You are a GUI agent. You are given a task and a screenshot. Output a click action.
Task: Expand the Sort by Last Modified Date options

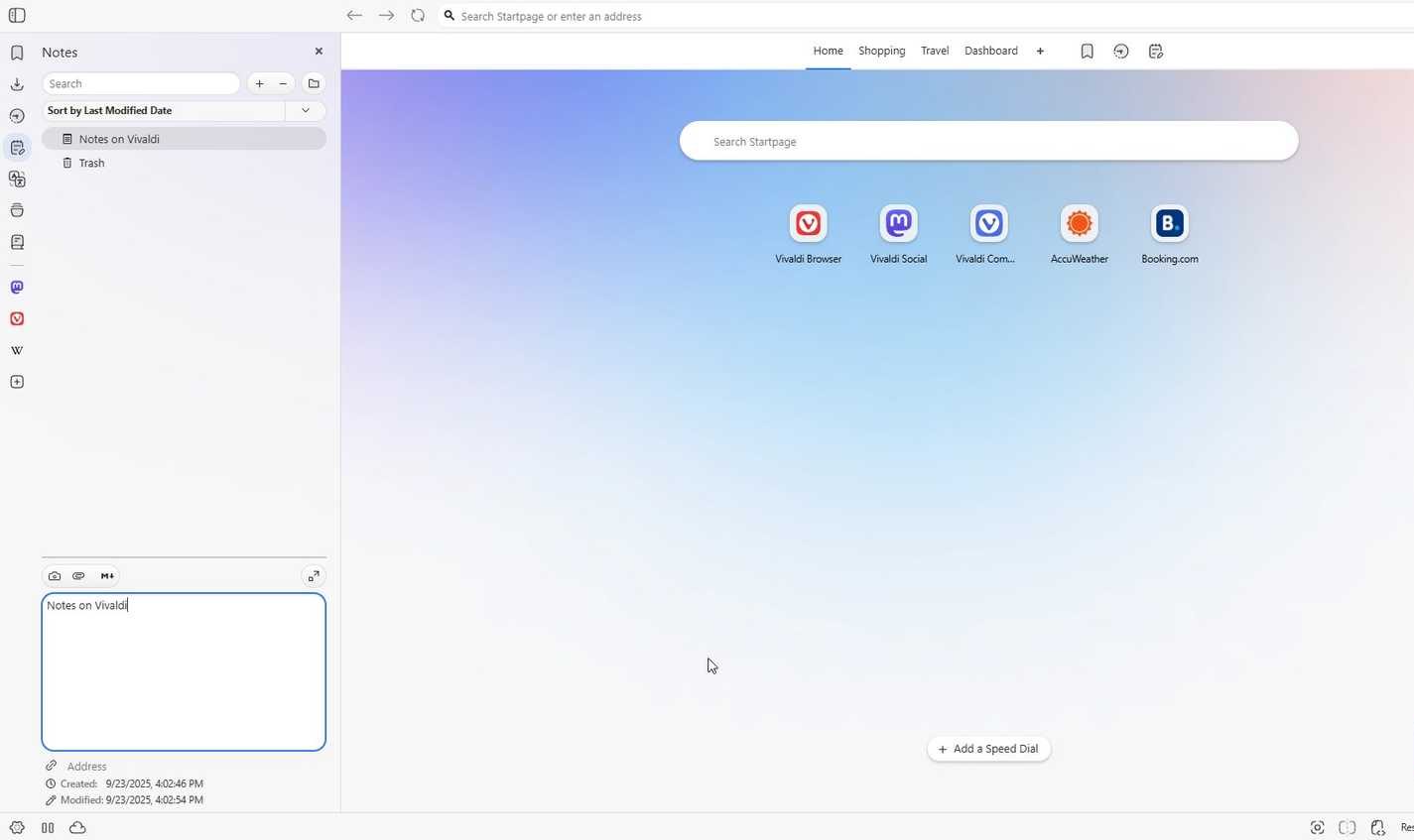pyautogui.click(x=305, y=110)
